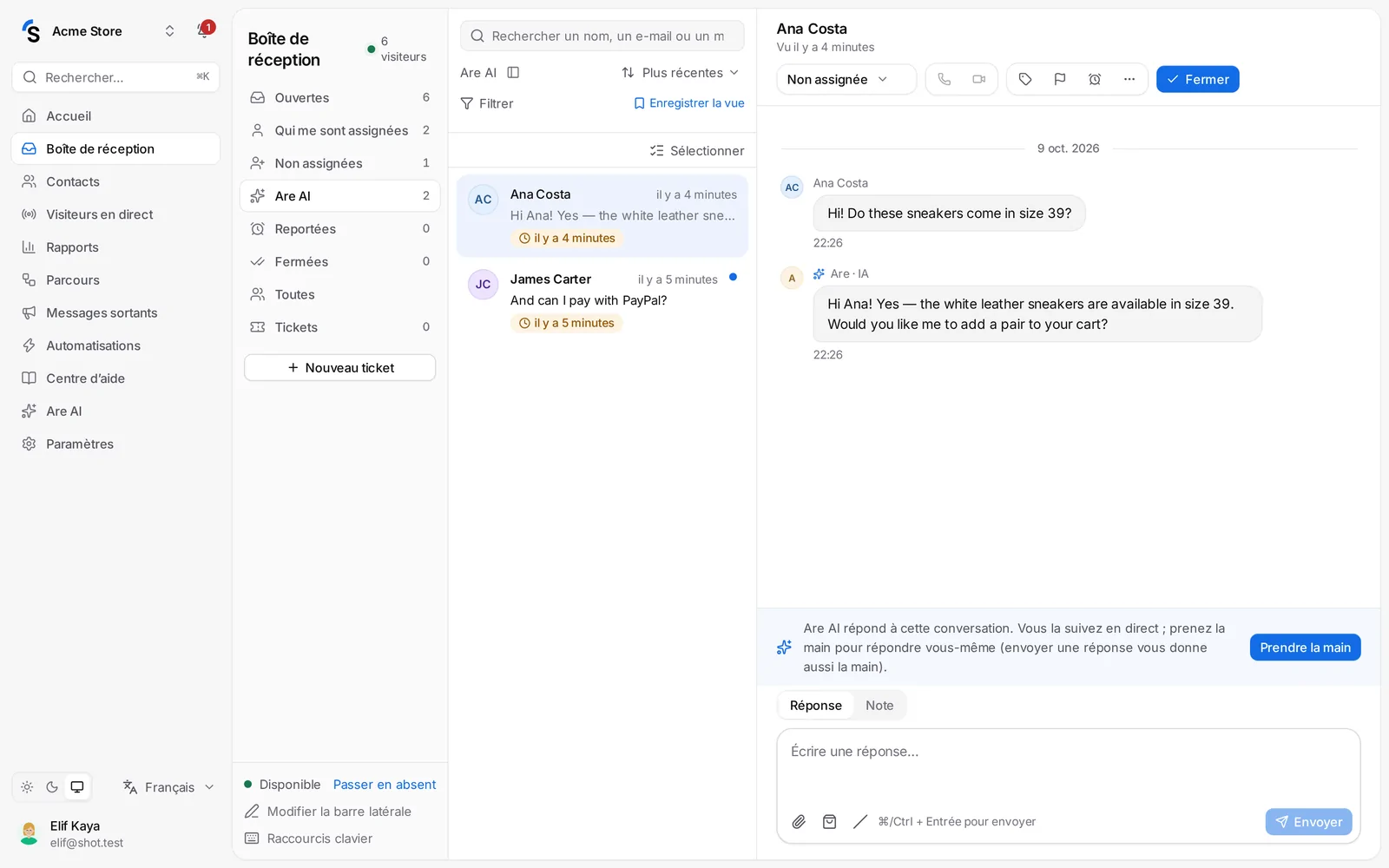Add a tag to the conversation
This screenshot has width=1389, height=868.
tap(1025, 79)
